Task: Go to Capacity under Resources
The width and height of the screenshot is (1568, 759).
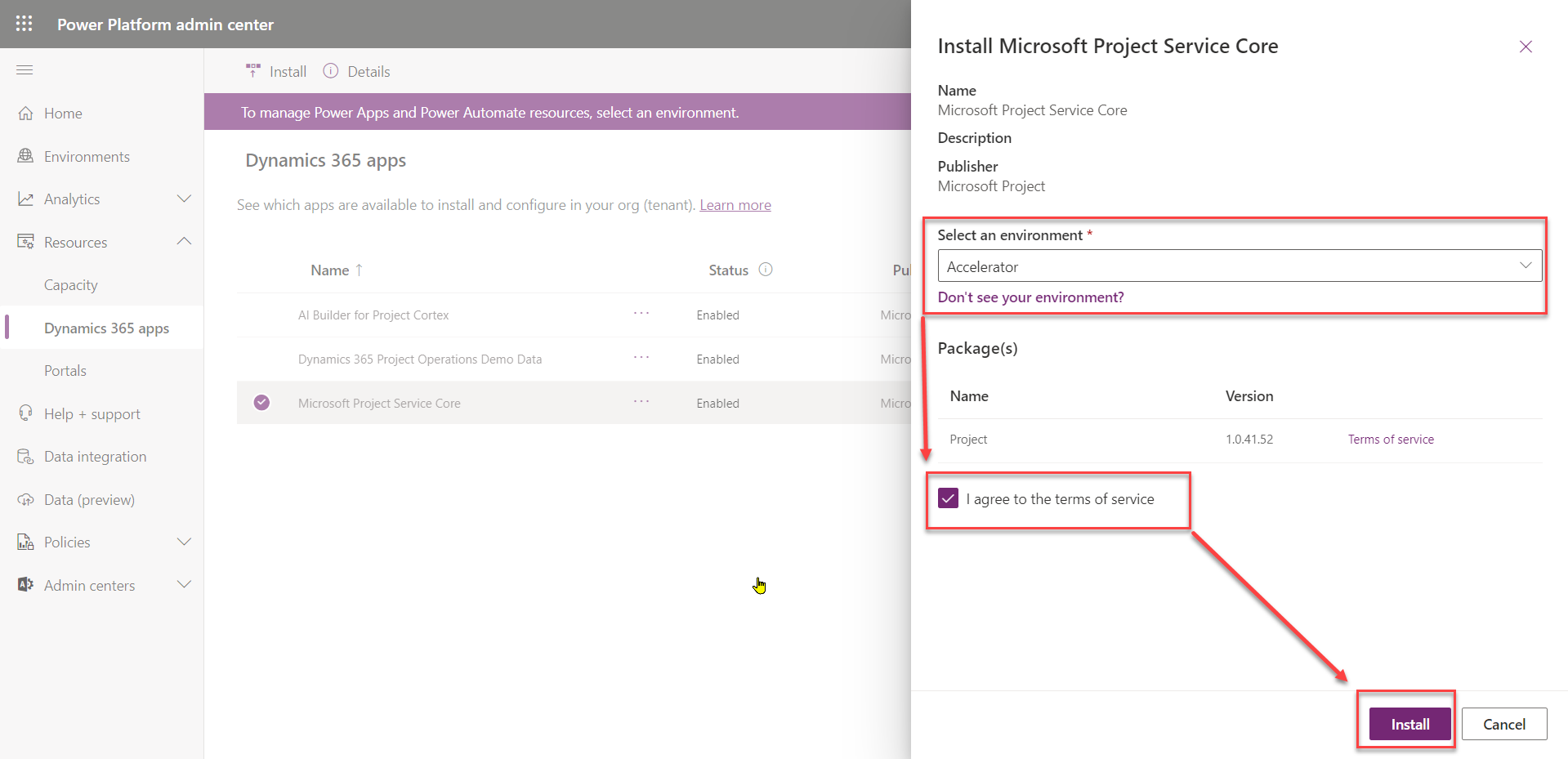Action: [x=71, y=285]
